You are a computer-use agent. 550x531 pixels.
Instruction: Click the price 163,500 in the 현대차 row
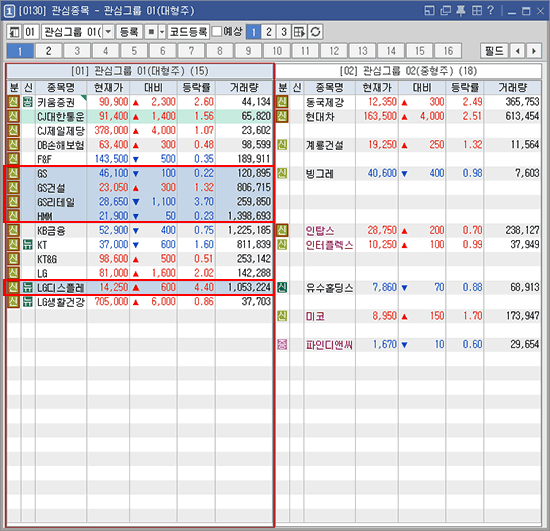point(380,116)
